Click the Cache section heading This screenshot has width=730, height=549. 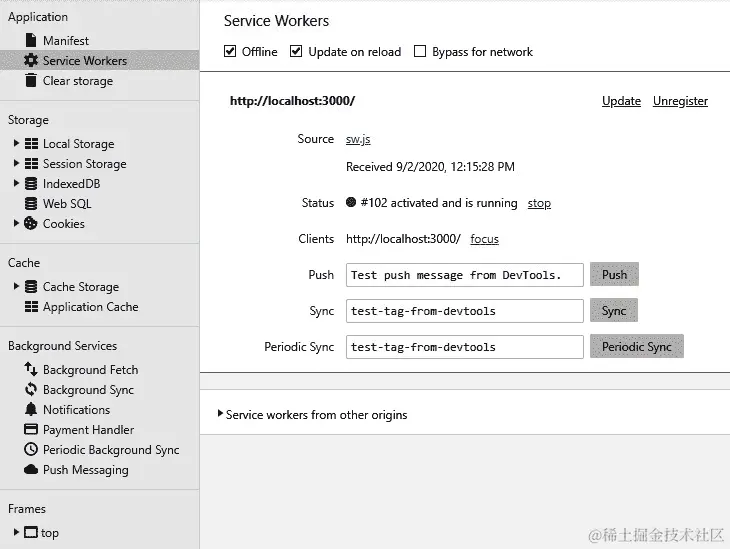click(24, 263)
